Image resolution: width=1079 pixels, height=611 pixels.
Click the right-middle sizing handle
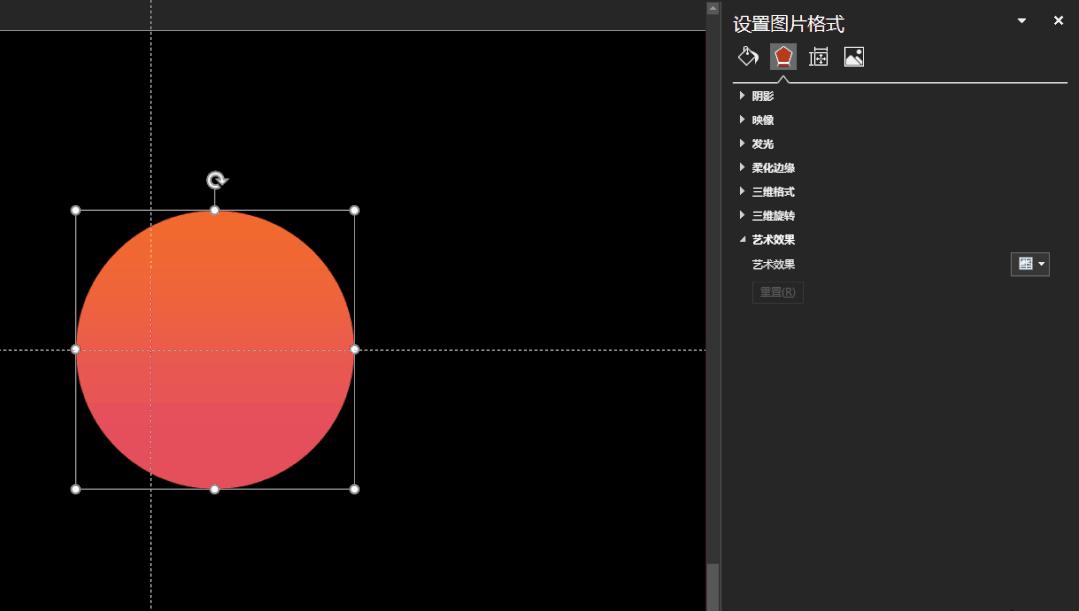click(x=354, y=350)
